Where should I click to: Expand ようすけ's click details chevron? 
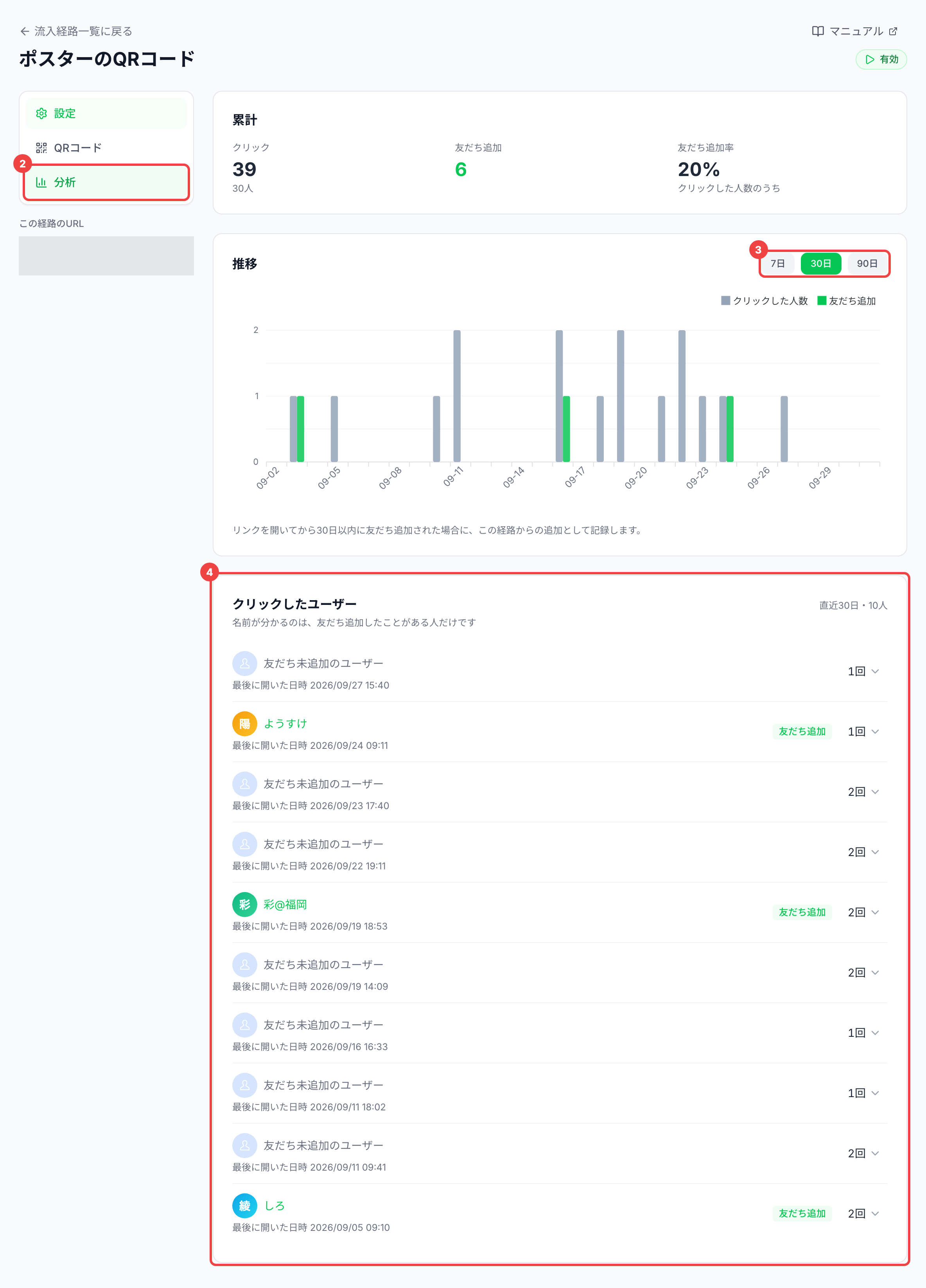click(875, 732)
